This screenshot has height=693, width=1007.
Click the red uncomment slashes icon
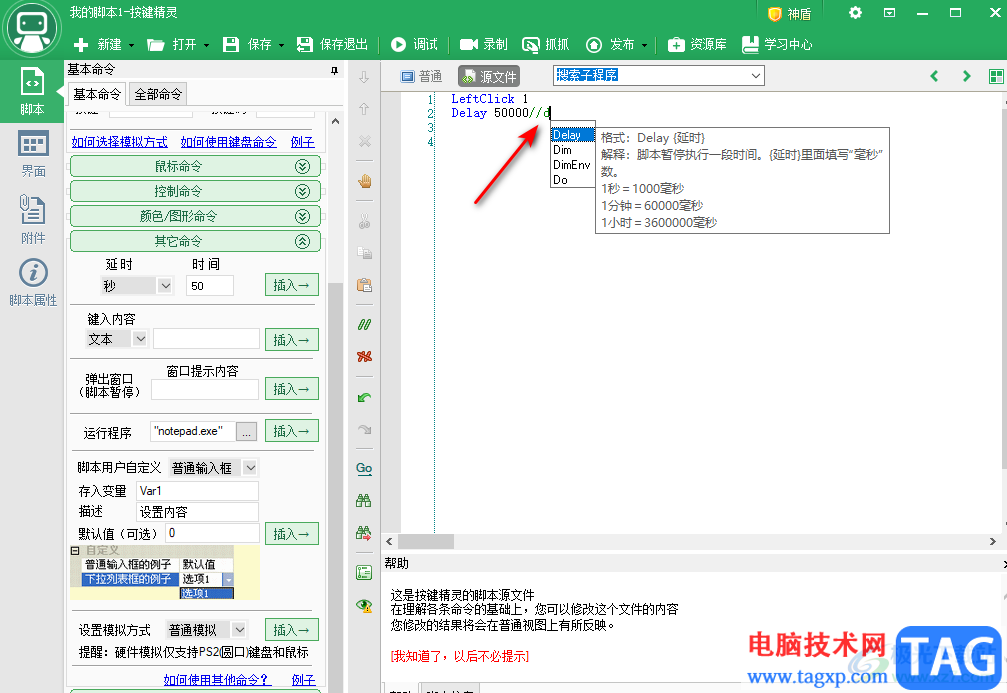point(364,356)
